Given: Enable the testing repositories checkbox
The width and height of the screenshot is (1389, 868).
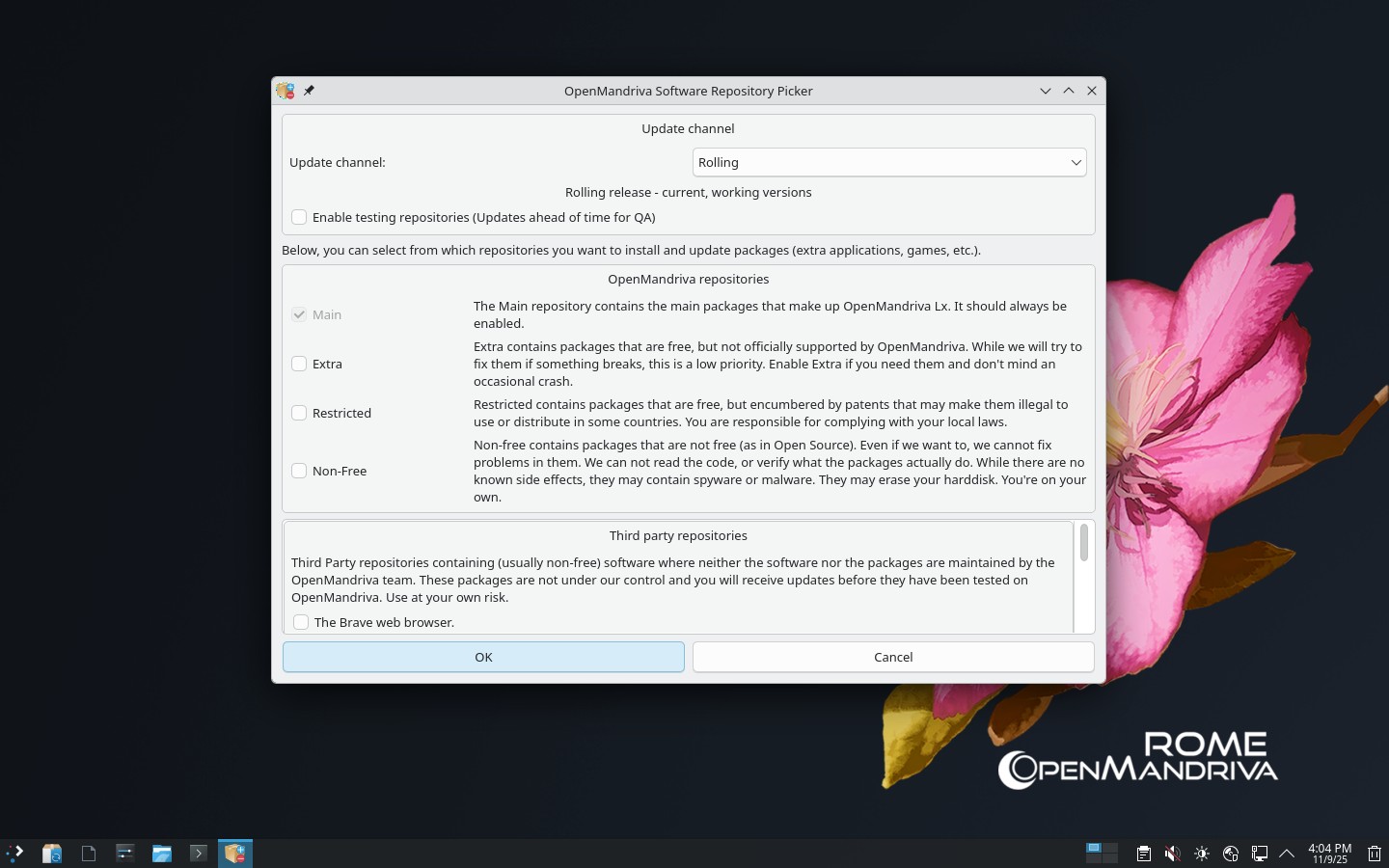Looking at the screenshot, I should [x=300, y=217].
